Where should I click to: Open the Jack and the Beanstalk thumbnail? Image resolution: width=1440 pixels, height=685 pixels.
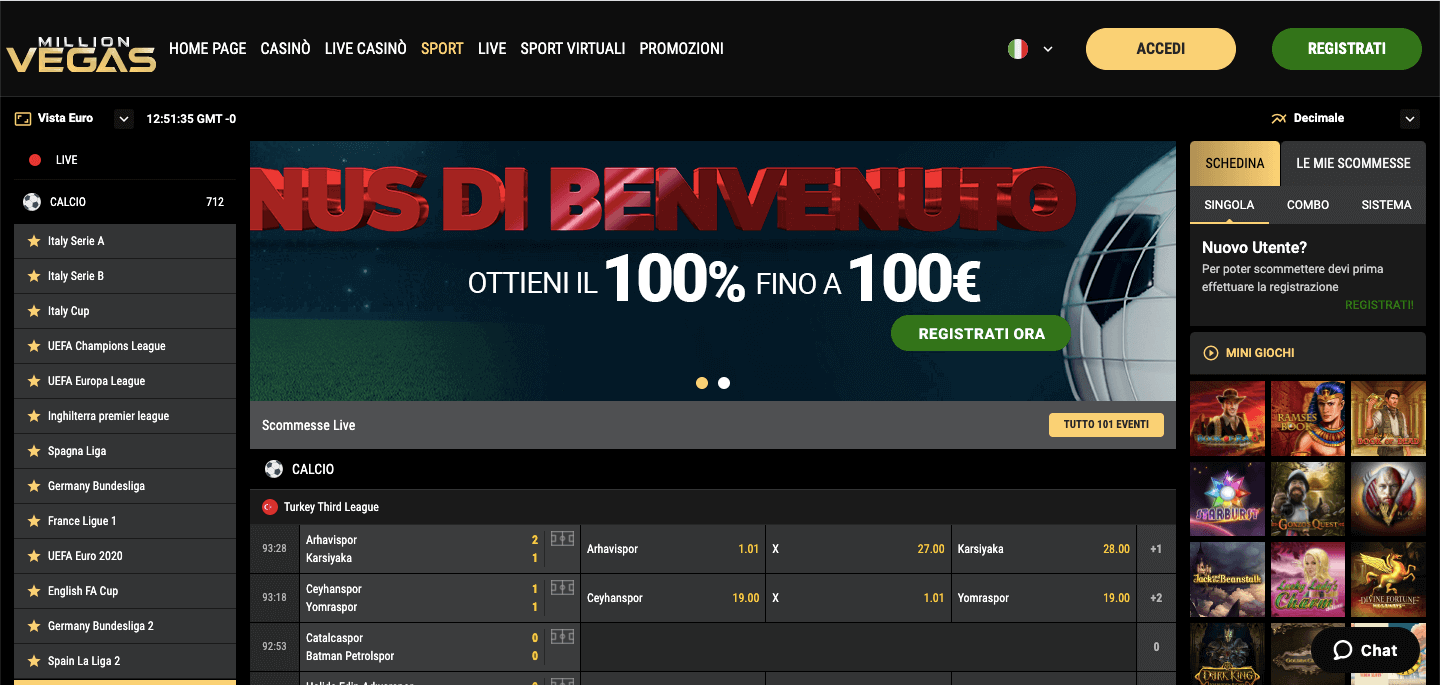tap(1227, 579)
